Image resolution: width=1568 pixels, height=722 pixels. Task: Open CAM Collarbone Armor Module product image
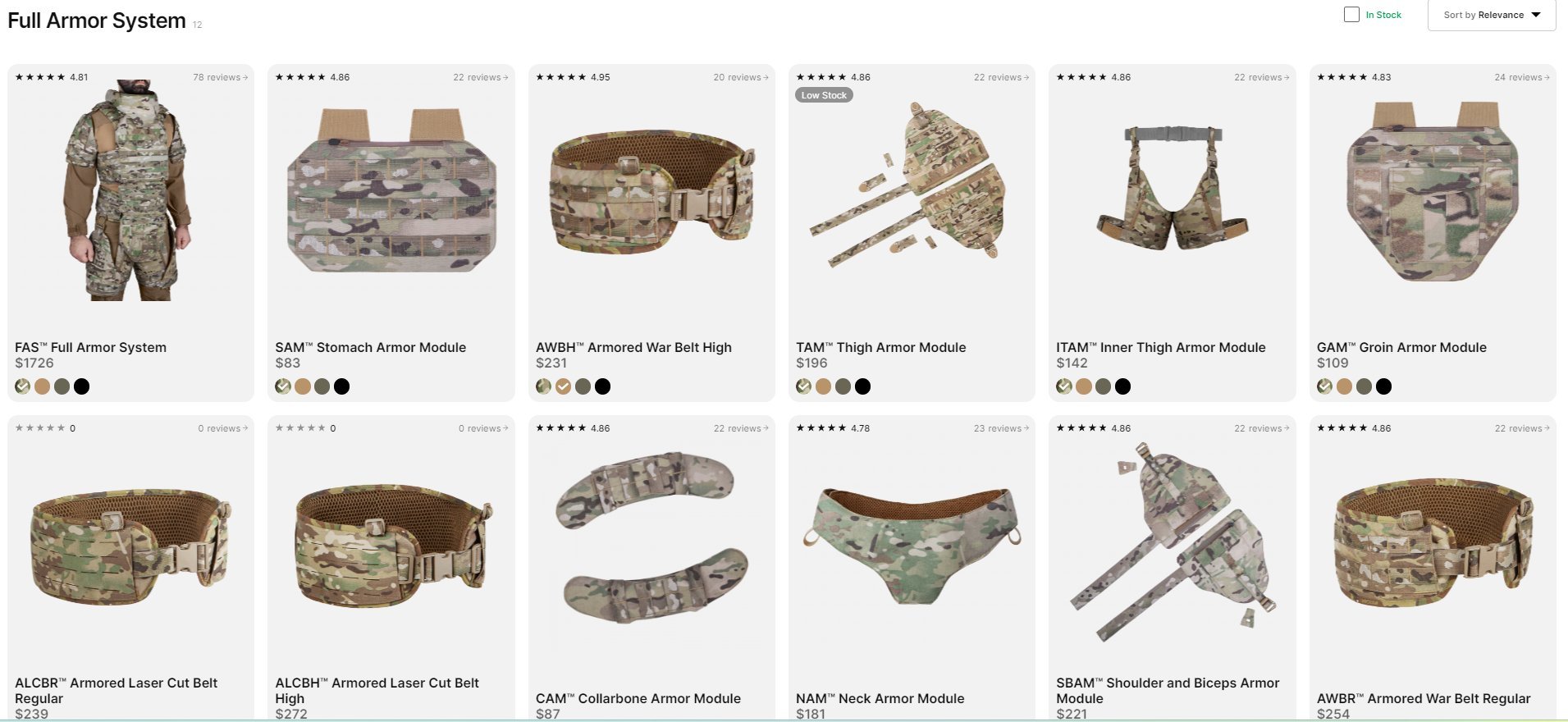pos(651,537)
